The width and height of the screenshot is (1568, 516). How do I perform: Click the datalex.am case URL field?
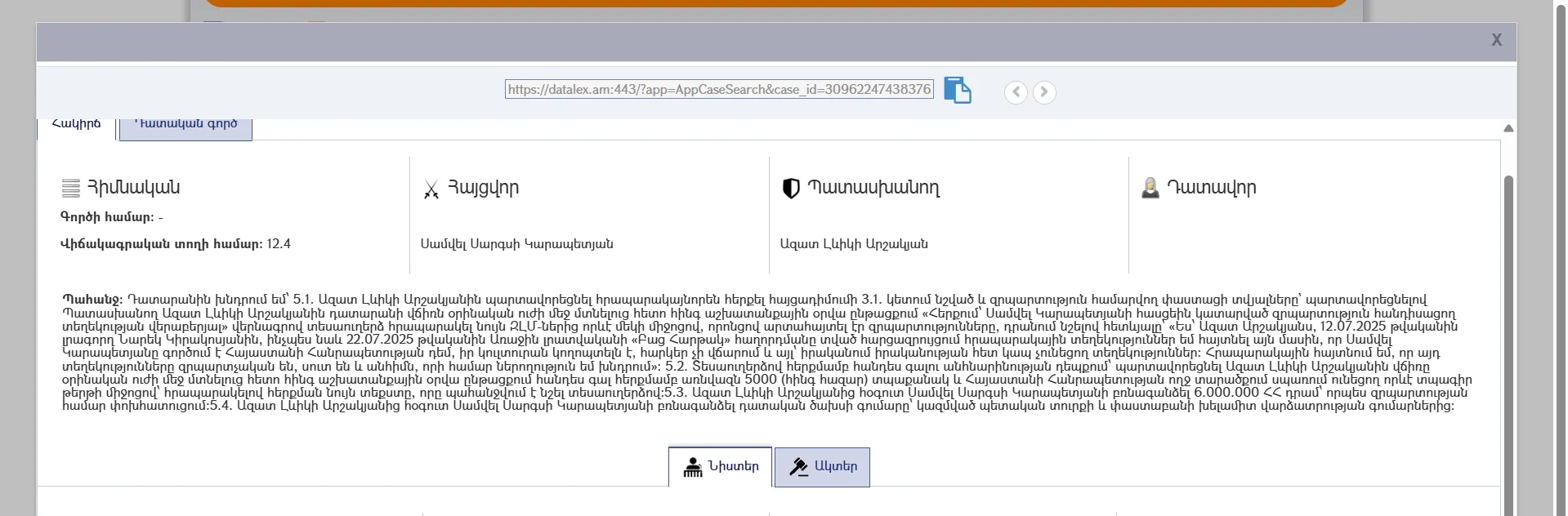[719, 89]
